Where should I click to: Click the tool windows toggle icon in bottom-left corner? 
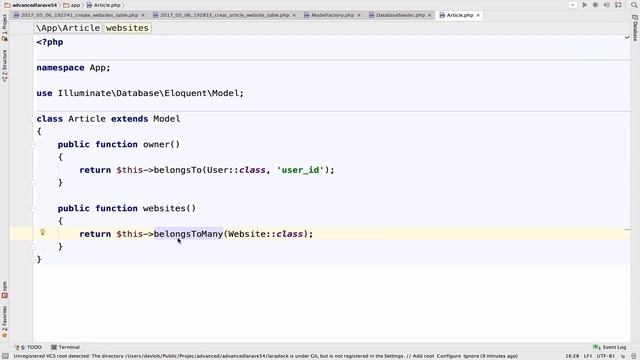tap(5, 356)
